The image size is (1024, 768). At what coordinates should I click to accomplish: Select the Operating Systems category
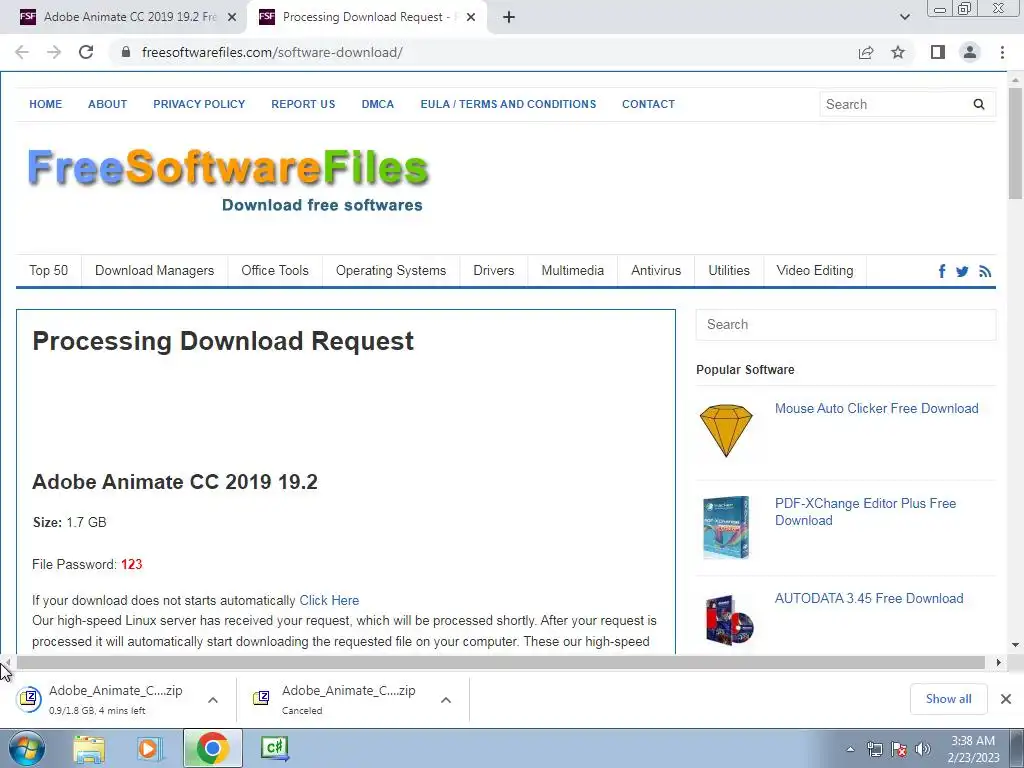coord(391,270)
